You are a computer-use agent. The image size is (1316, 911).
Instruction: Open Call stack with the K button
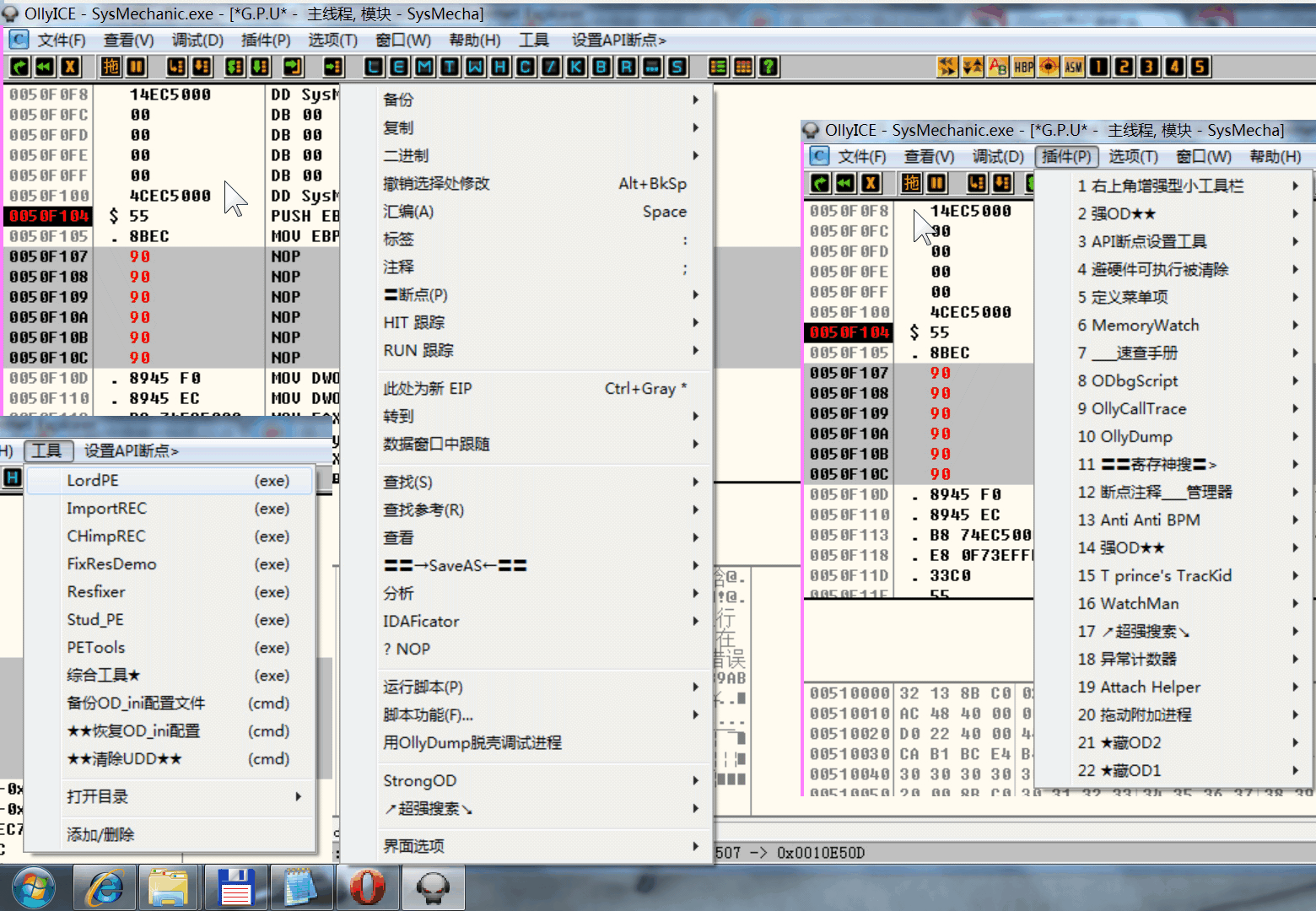[x=576, y=67]
